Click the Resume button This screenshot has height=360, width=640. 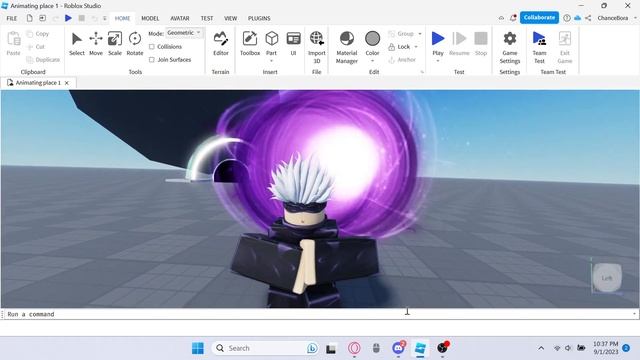click(x=459, y=43)
